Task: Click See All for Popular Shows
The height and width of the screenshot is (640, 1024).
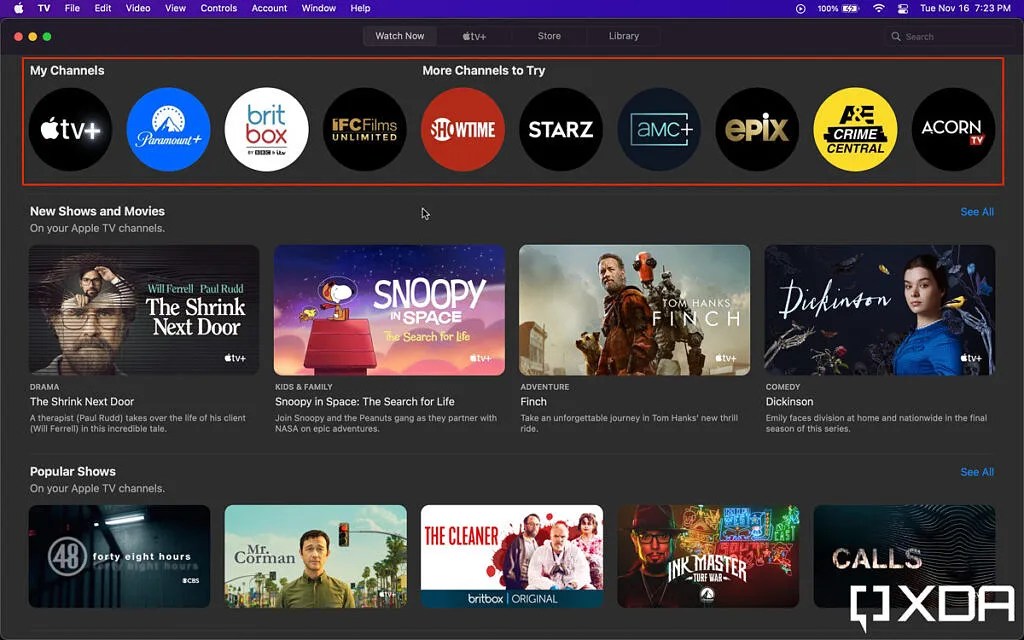Action: tap(976, 472)
